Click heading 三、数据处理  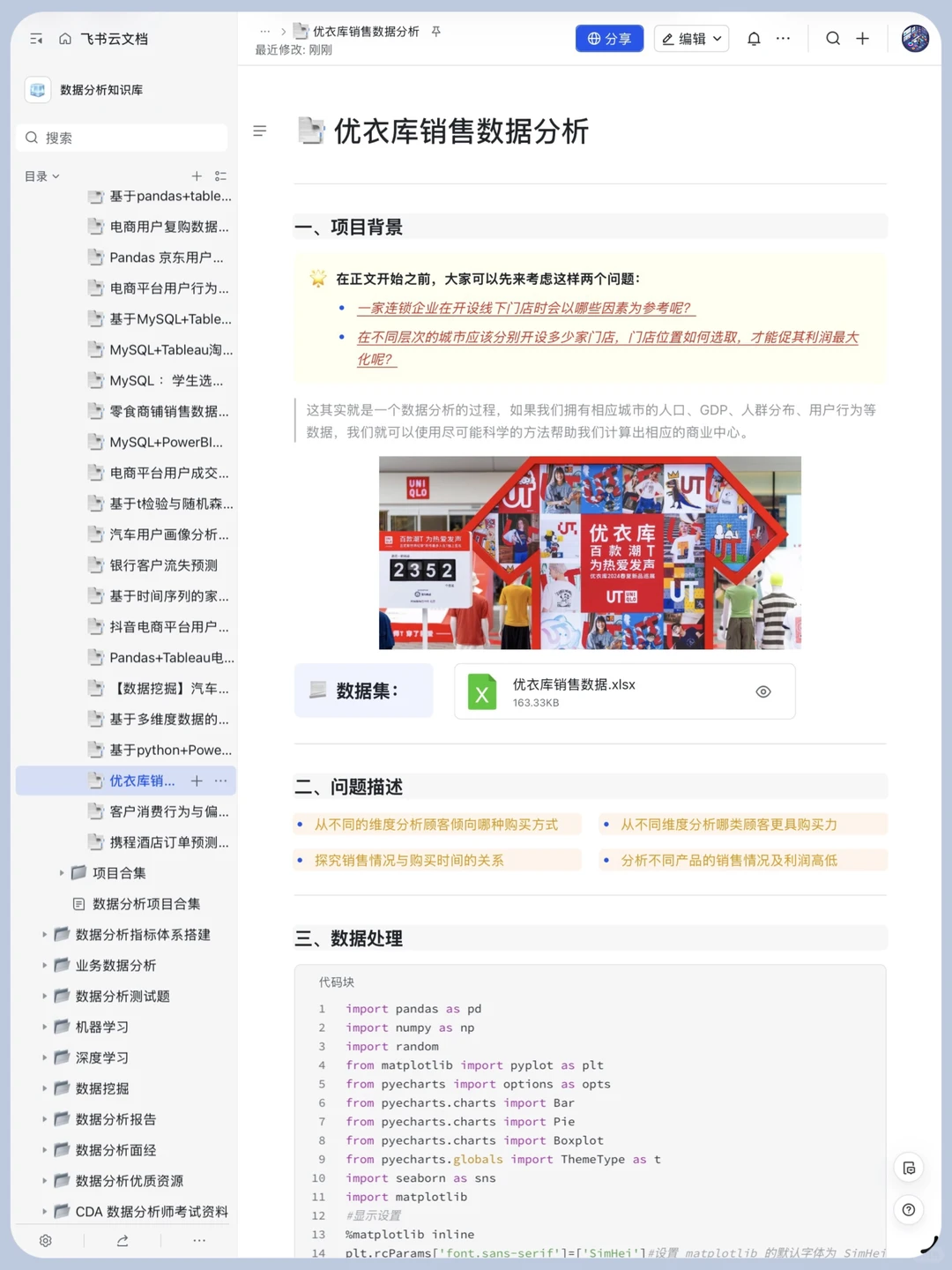(349, 938)
